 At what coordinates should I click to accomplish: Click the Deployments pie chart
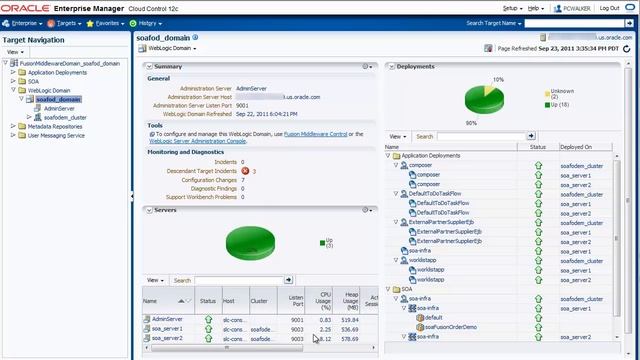[484, 99]
